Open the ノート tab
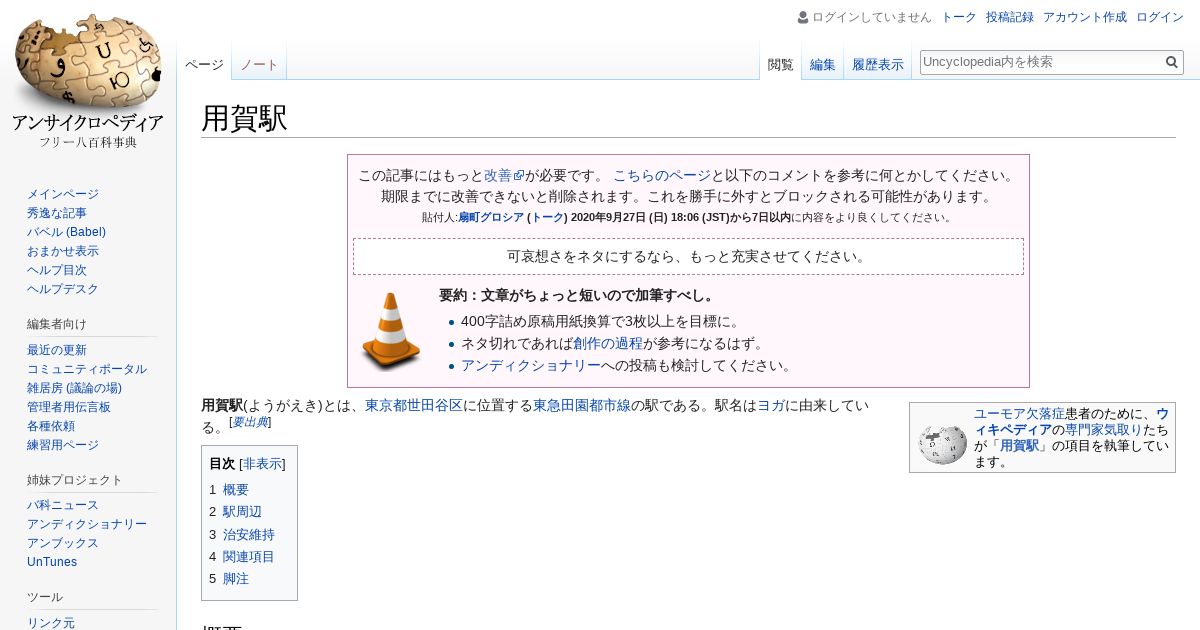Viewport: 1200px width, 630px height. tap(259, 64)
